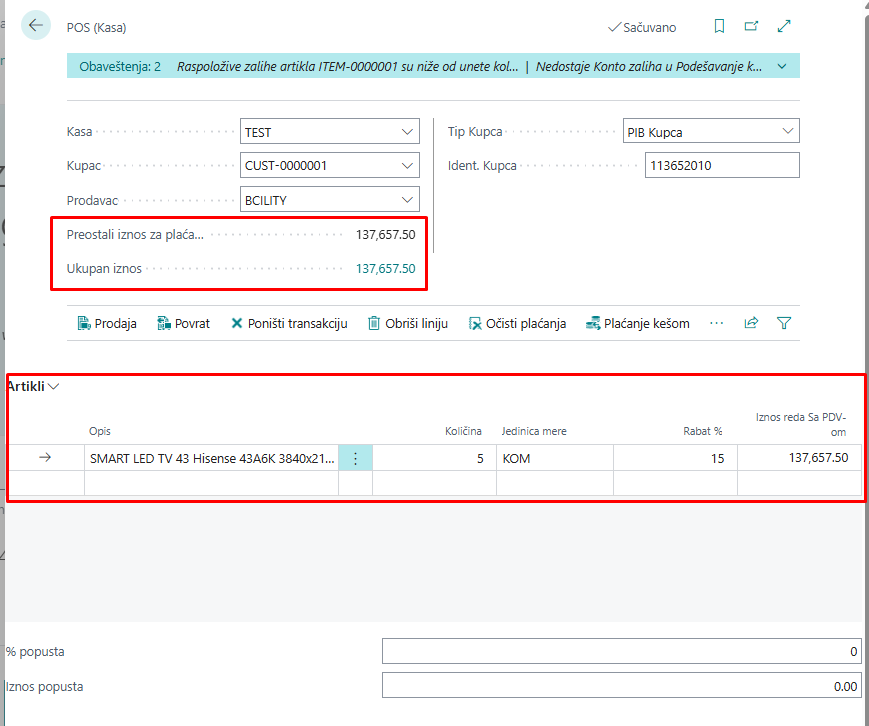Click the back arrow button

36,26
